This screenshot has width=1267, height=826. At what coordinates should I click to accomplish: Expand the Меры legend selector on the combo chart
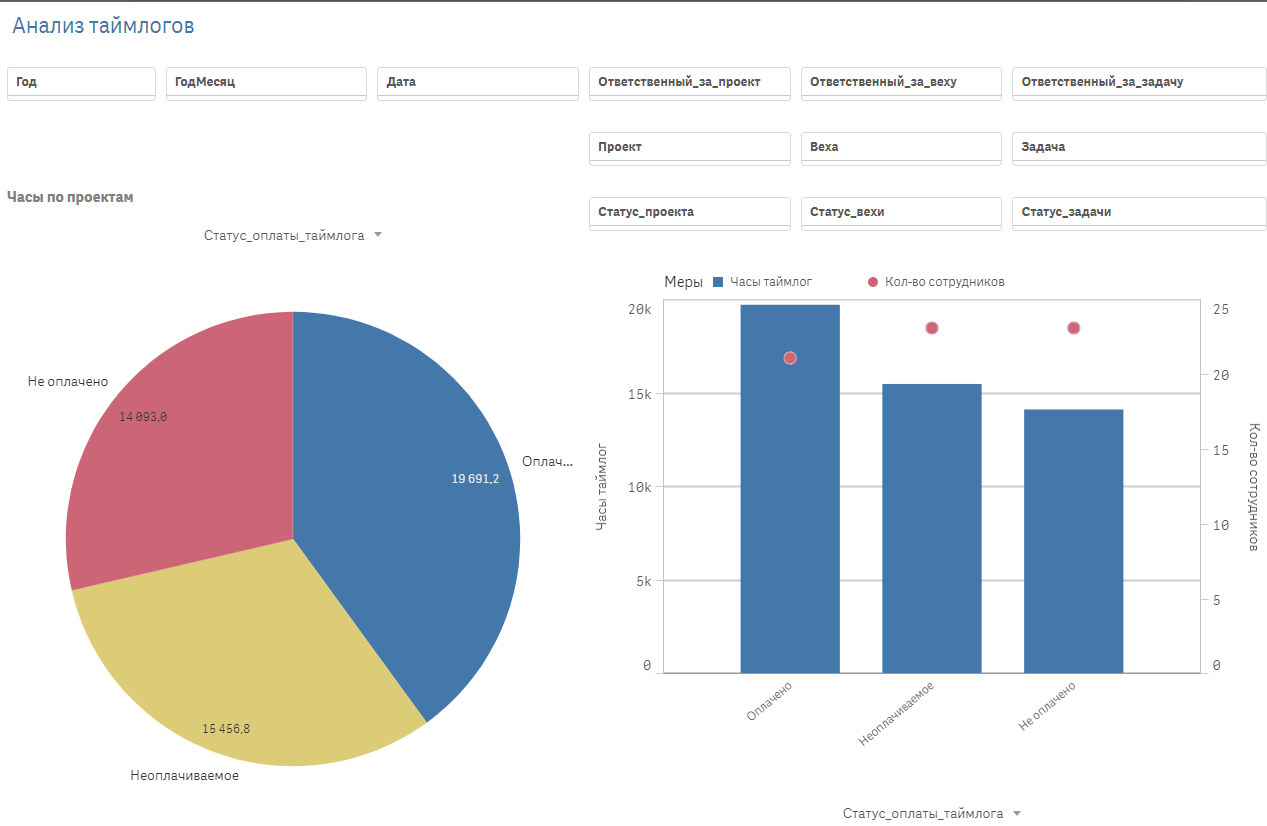click(683, 281)
